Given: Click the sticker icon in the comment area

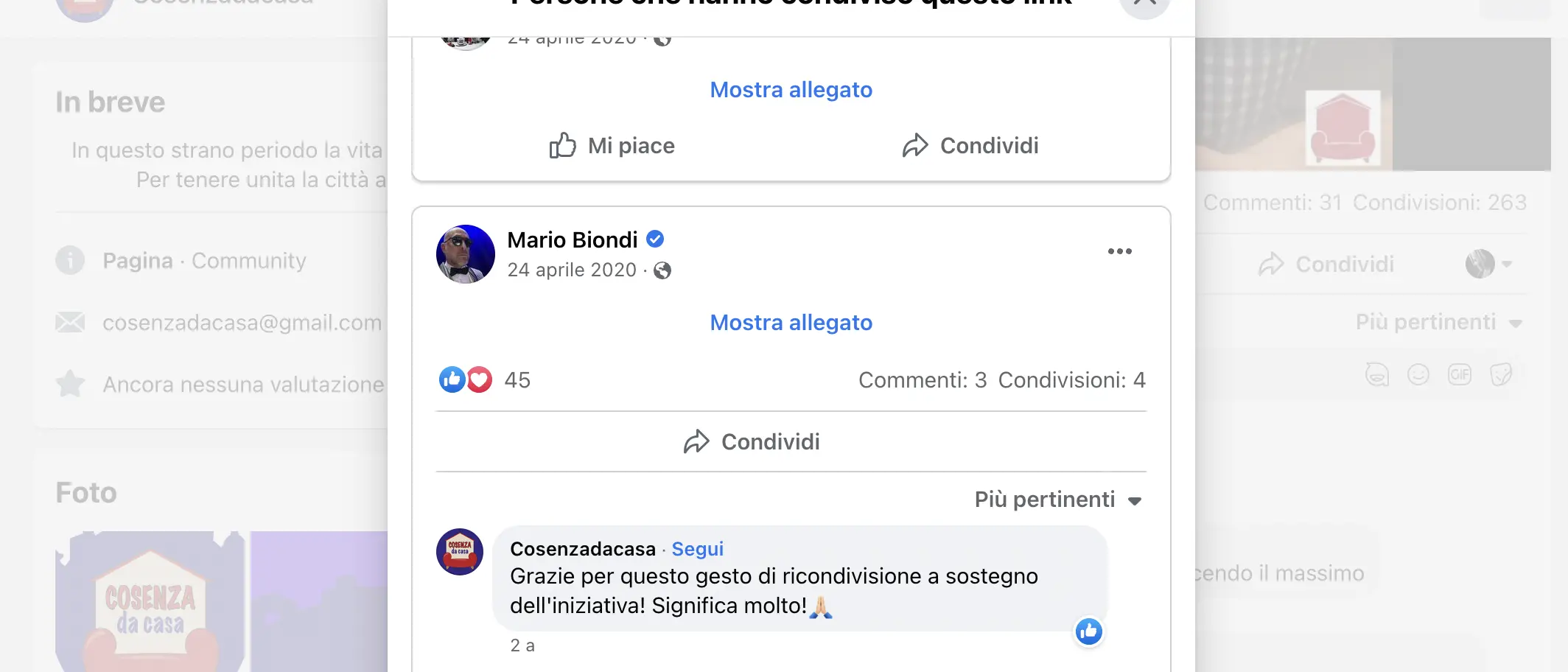Looking at the screenshot, I should (x=1502, y=374).
